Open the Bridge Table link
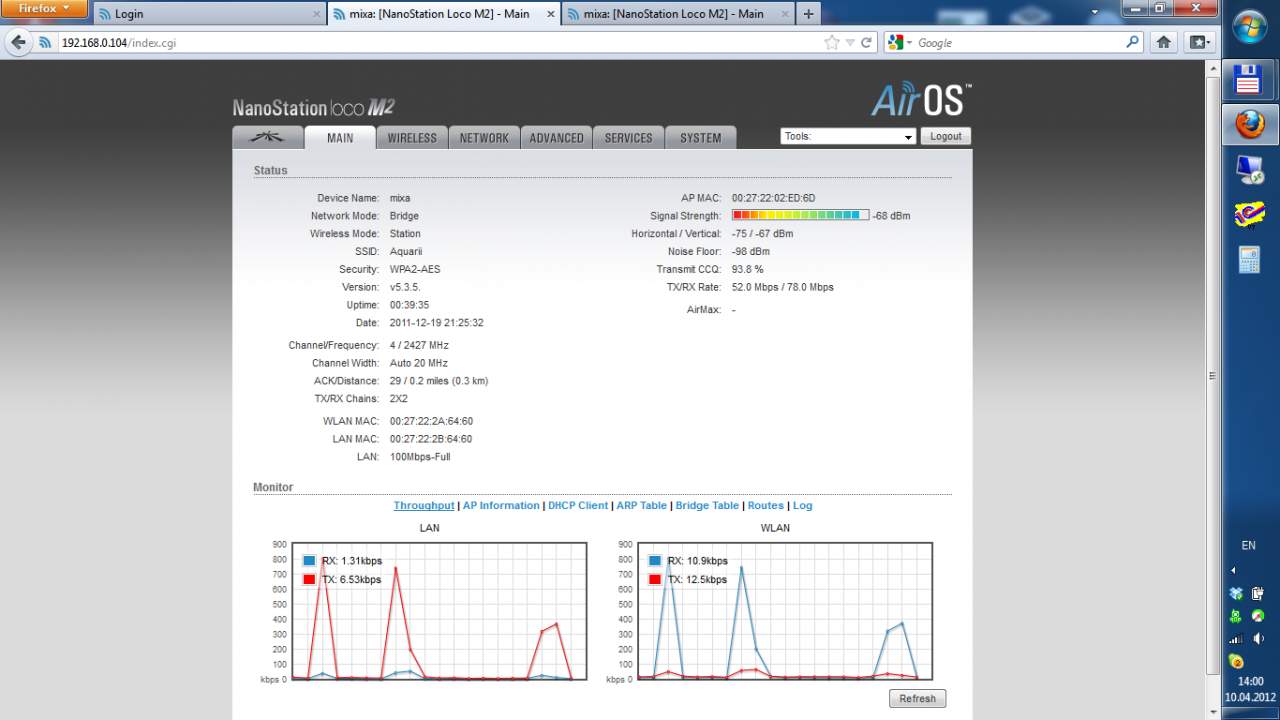The image size is (1280, 720). coord(707,506)
